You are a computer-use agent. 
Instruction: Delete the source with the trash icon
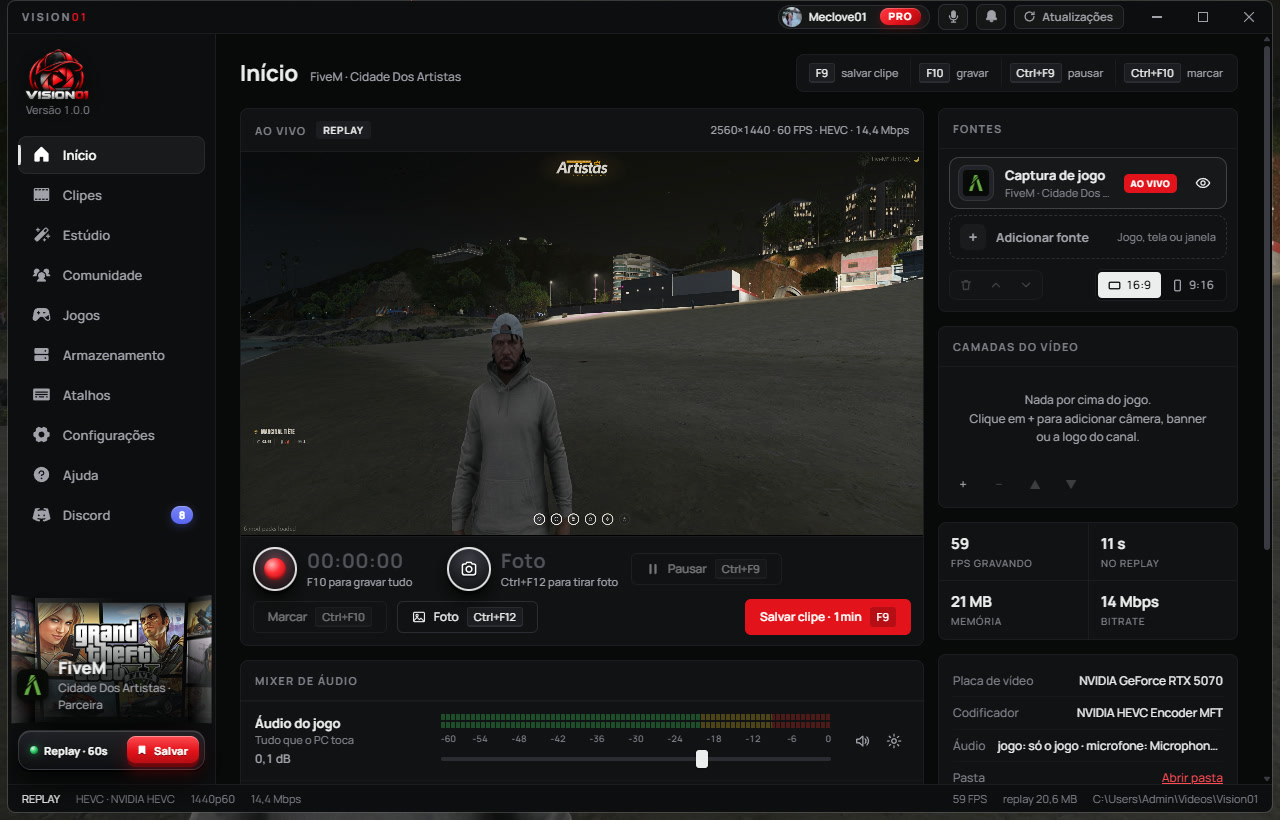click(x=966, y=285)
